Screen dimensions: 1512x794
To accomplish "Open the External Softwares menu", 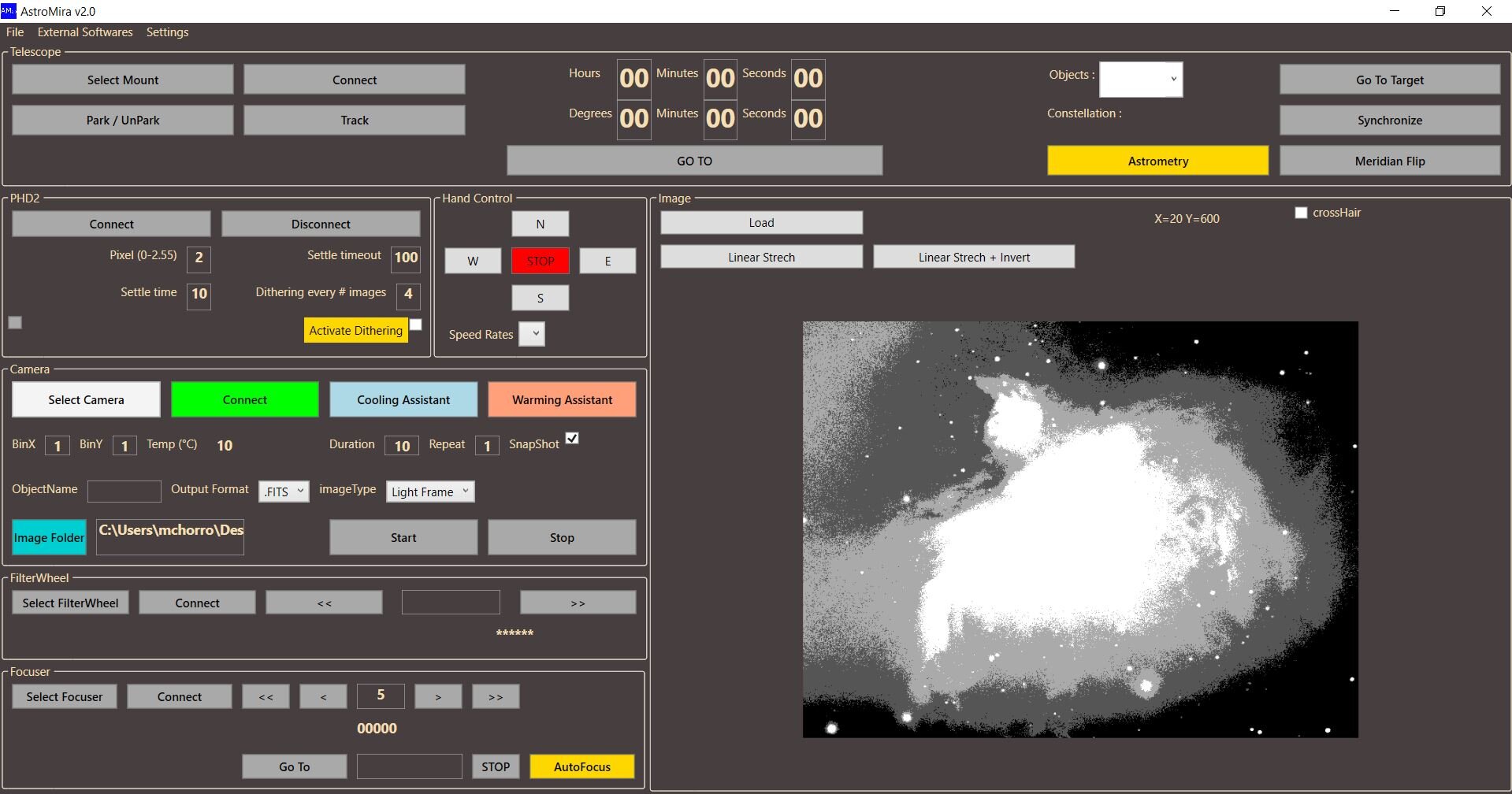I will tap(85, 32).
